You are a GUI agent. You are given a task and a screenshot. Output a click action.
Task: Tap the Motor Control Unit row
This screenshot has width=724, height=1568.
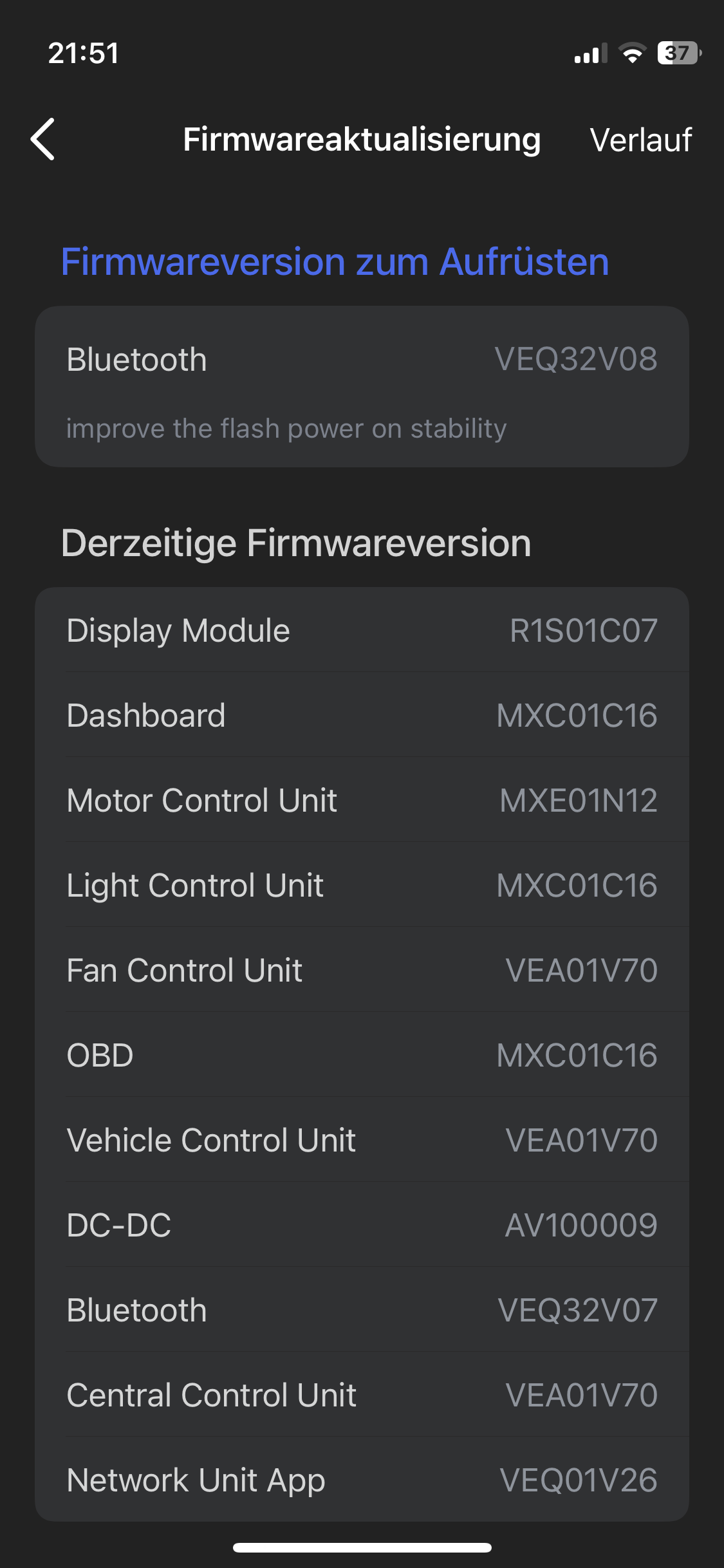coord(362,800)
